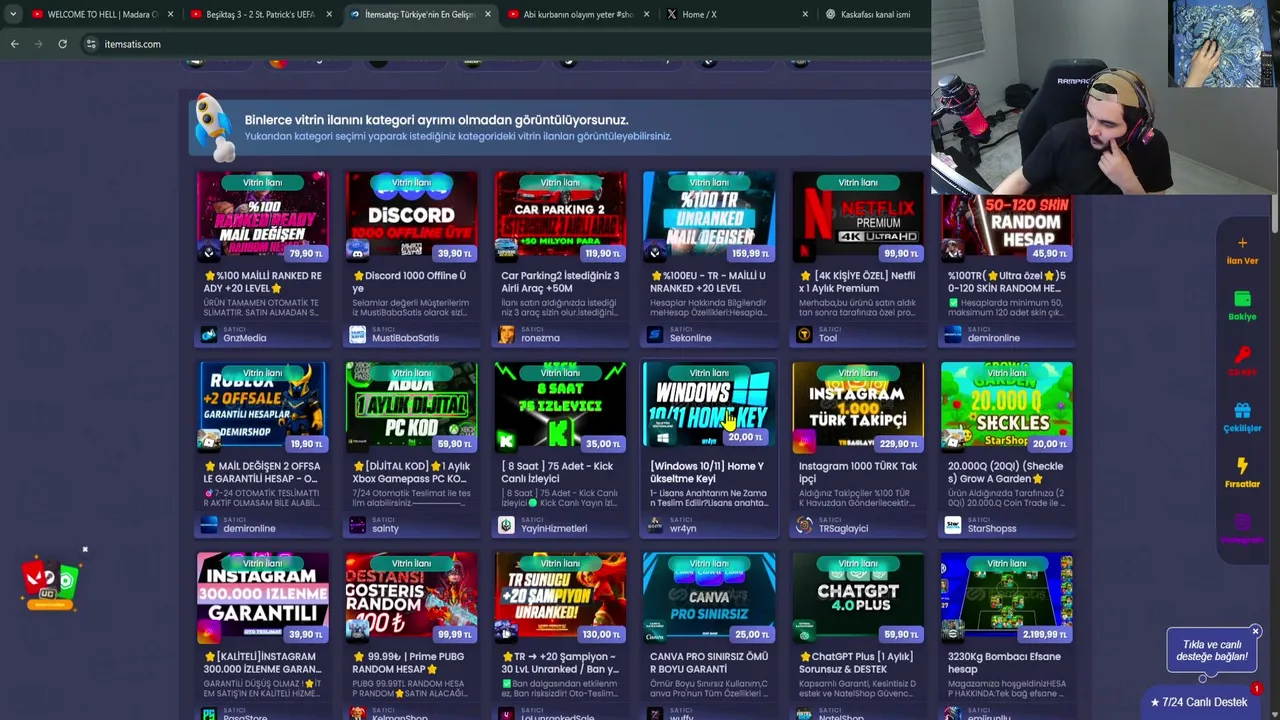The image size is (1280, 720).
Task: Click the browser forward arrow
Action: [39, 44]
